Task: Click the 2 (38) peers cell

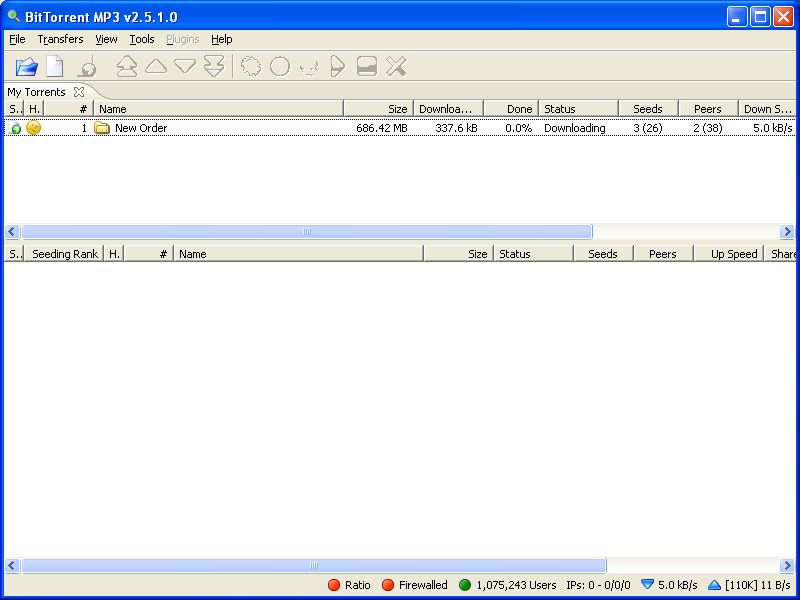Action: pyautogui.click(x=708, y=128)
